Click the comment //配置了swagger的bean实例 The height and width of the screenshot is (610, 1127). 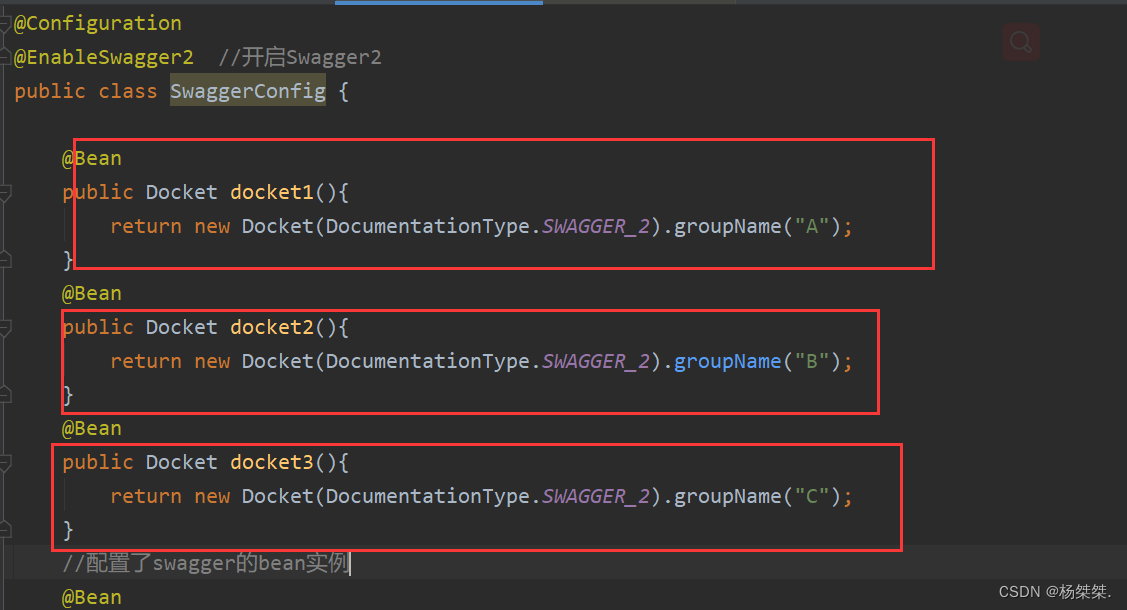[206, 563]
